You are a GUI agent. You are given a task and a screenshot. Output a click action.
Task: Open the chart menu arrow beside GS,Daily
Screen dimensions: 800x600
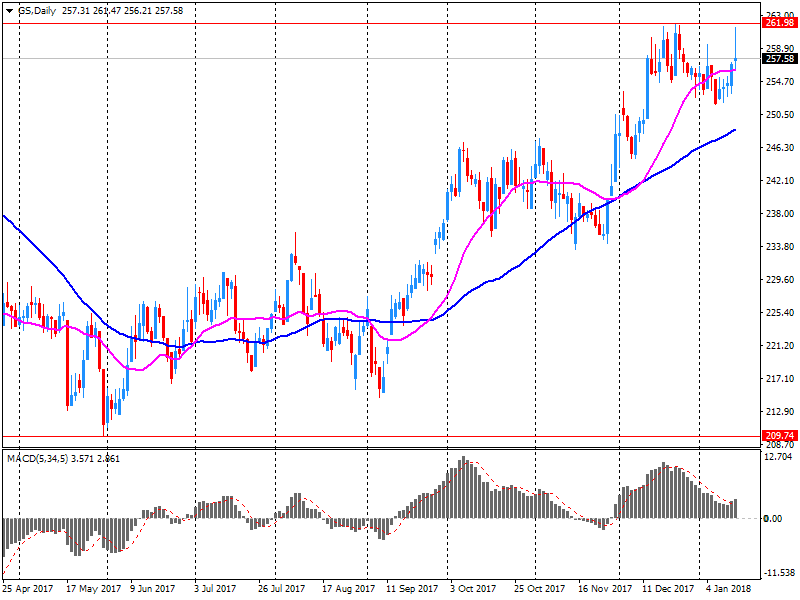[x=9, y=9]
